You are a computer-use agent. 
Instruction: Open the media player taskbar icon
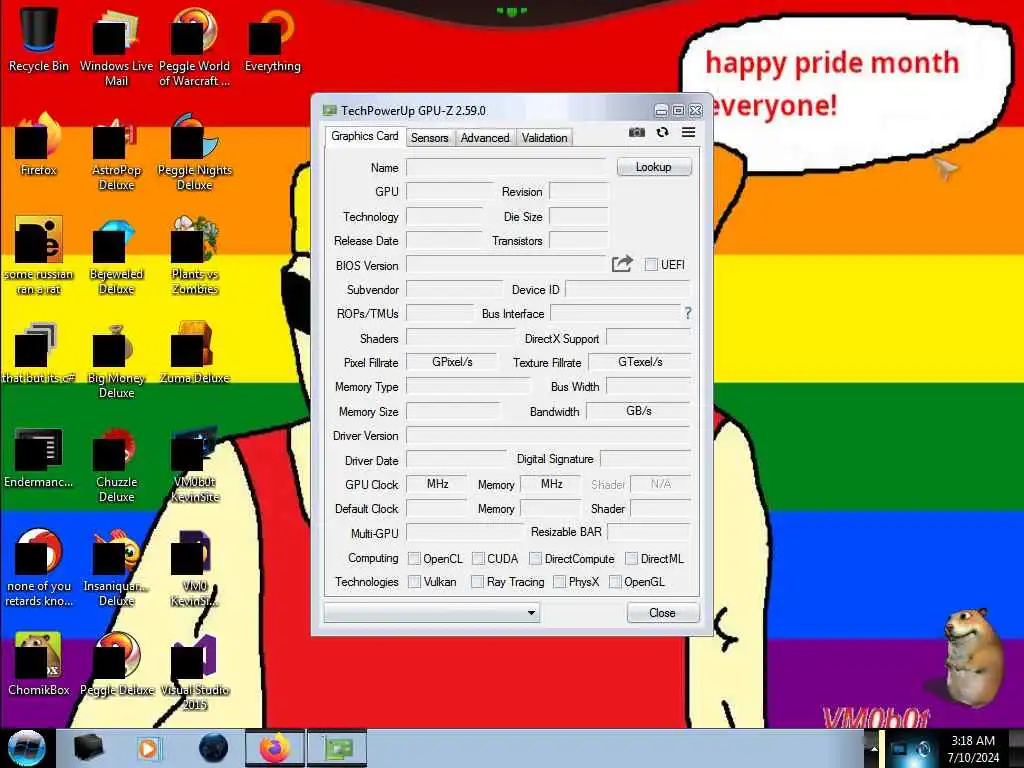click(148, 748)
